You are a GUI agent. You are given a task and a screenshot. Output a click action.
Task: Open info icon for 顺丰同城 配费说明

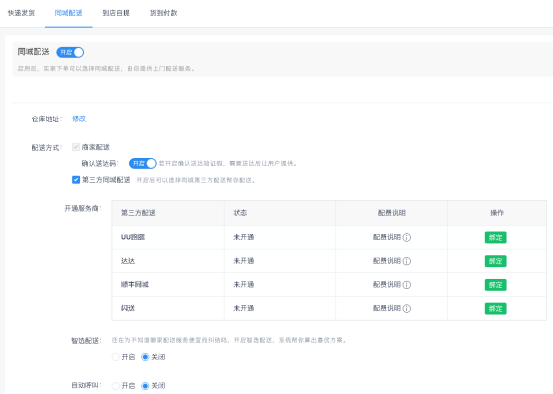point(407,285)
